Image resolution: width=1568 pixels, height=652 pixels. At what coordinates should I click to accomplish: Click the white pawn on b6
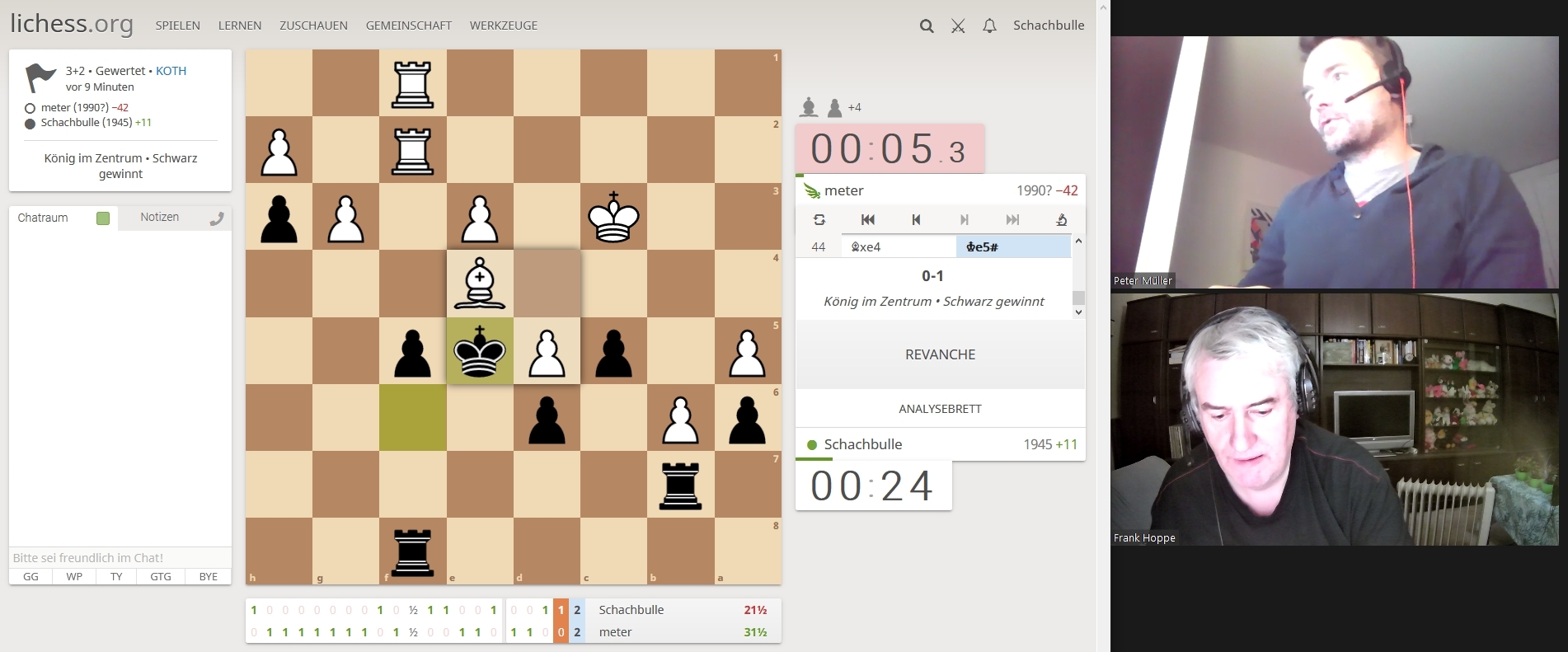[x=680, y=418]
